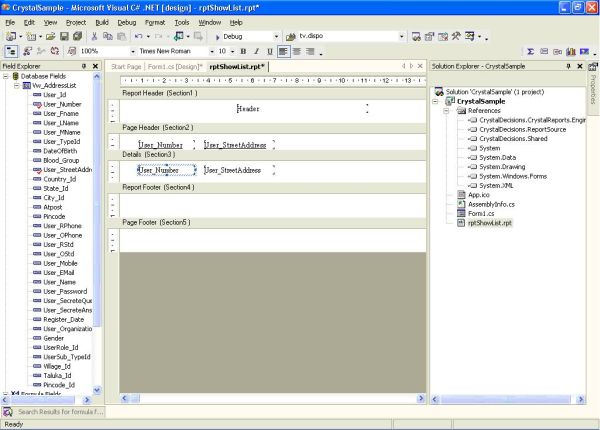Open the Properties side tab

(593, 88)
